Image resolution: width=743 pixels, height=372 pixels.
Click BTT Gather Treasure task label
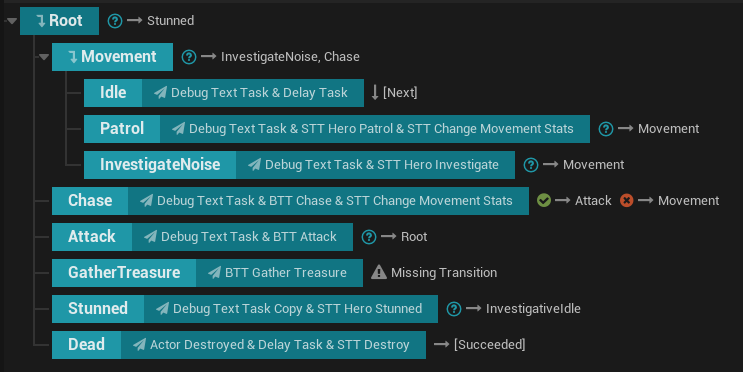coord(286,272)
